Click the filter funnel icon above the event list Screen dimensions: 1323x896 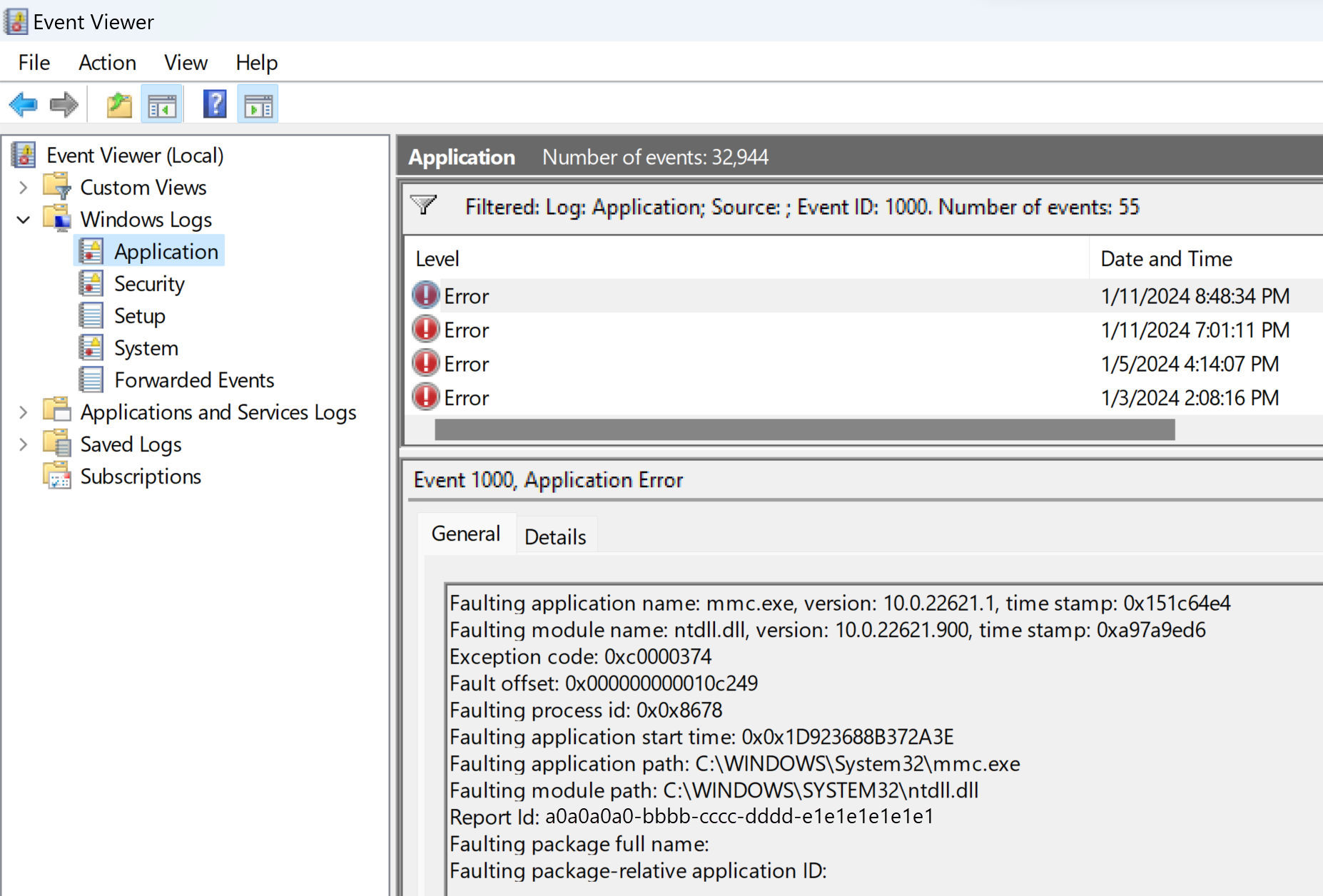[424, 206]
